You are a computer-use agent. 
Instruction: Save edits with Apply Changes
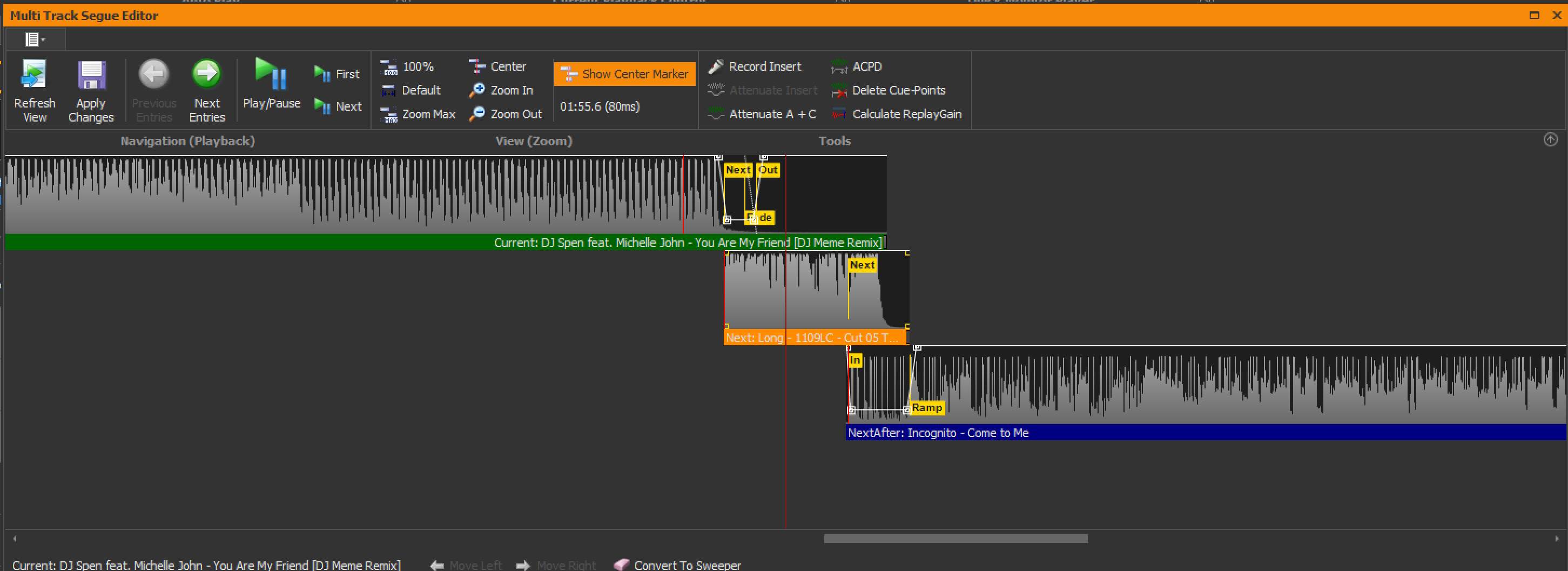click(x=91, y=75)
